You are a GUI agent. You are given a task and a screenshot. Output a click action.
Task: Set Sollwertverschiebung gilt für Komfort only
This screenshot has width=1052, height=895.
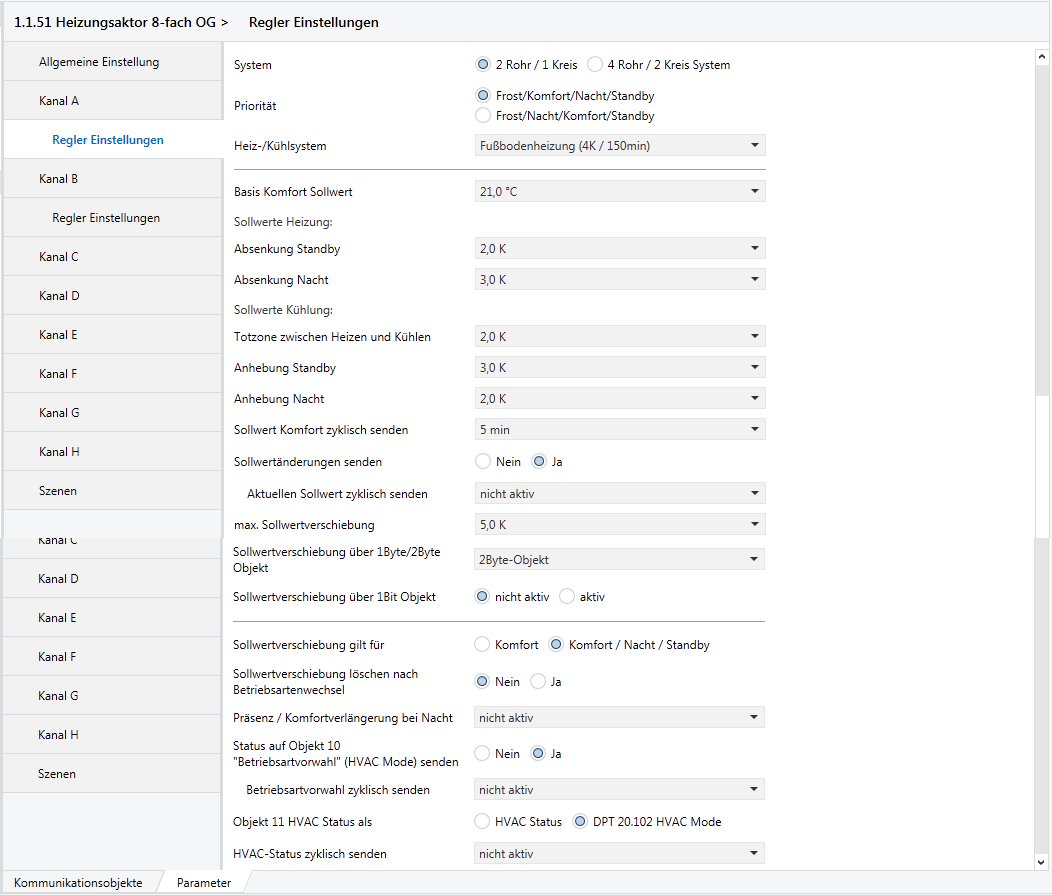[483, 645]
